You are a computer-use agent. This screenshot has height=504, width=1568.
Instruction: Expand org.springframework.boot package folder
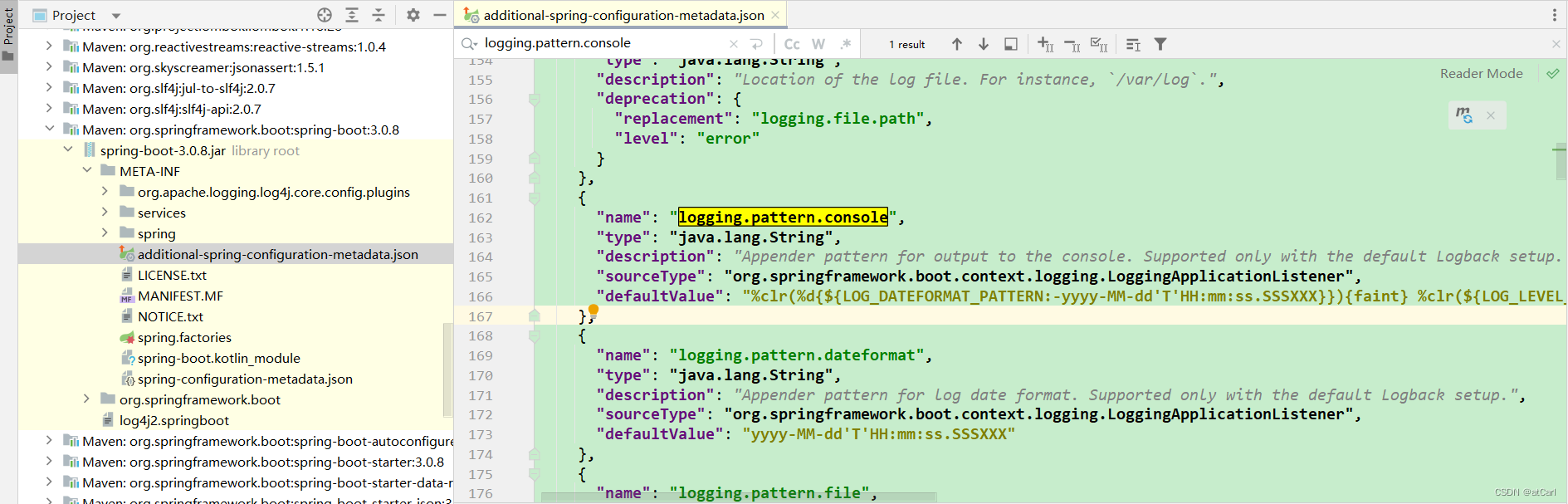click(86, 399)
